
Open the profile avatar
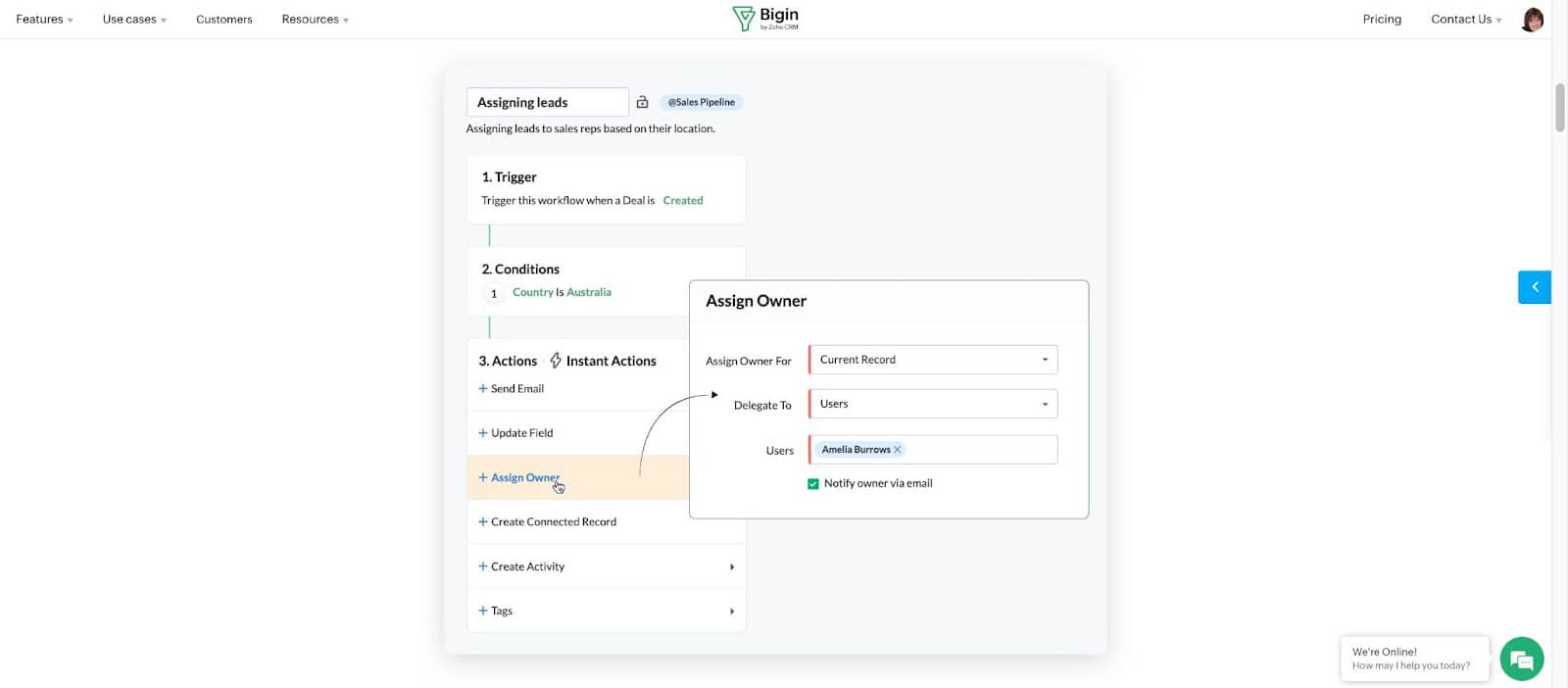click(x=1531, y=19)
